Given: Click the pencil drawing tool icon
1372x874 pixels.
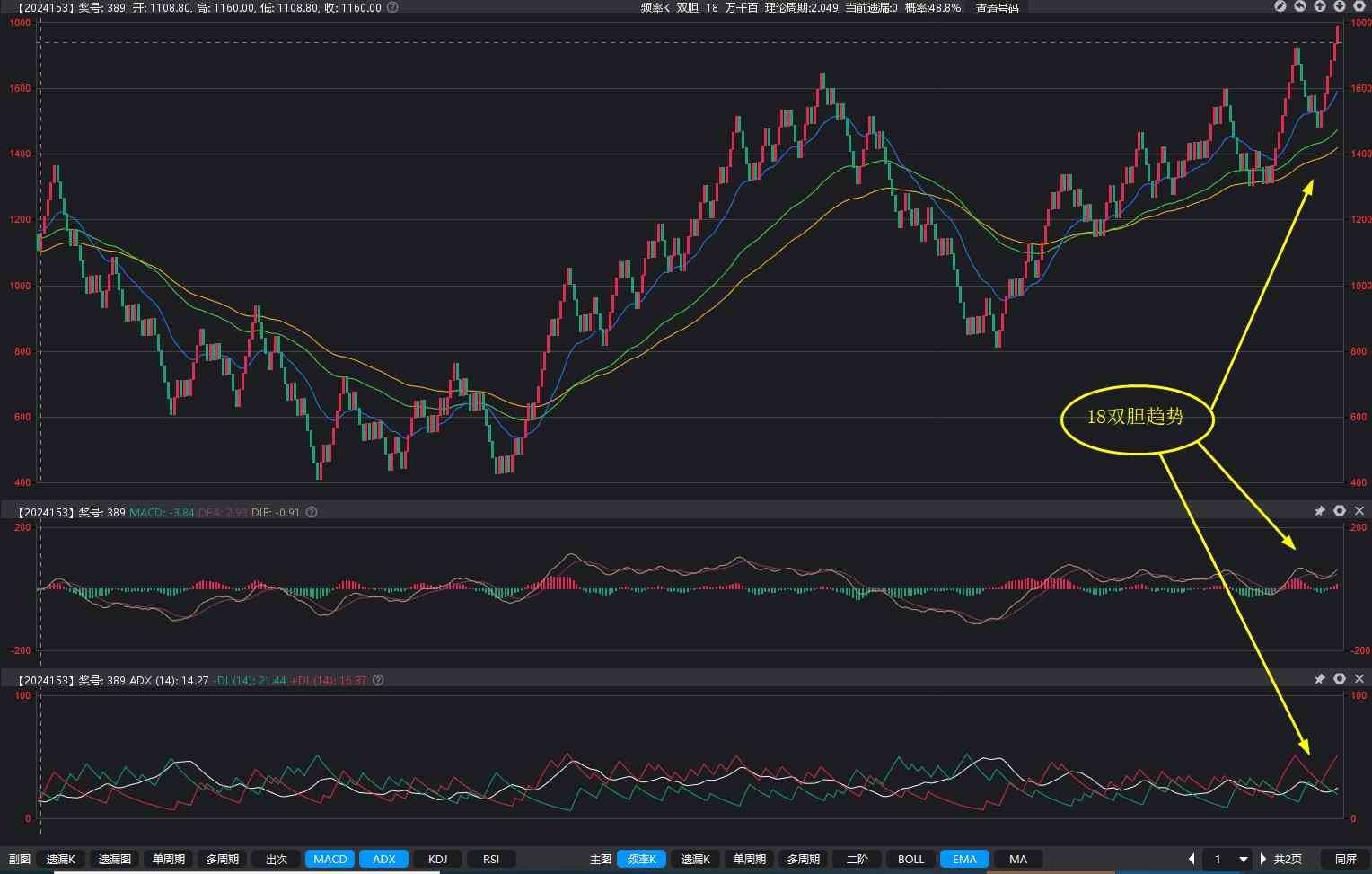Looking at the screenshot, I should [x=1280, y=7].
